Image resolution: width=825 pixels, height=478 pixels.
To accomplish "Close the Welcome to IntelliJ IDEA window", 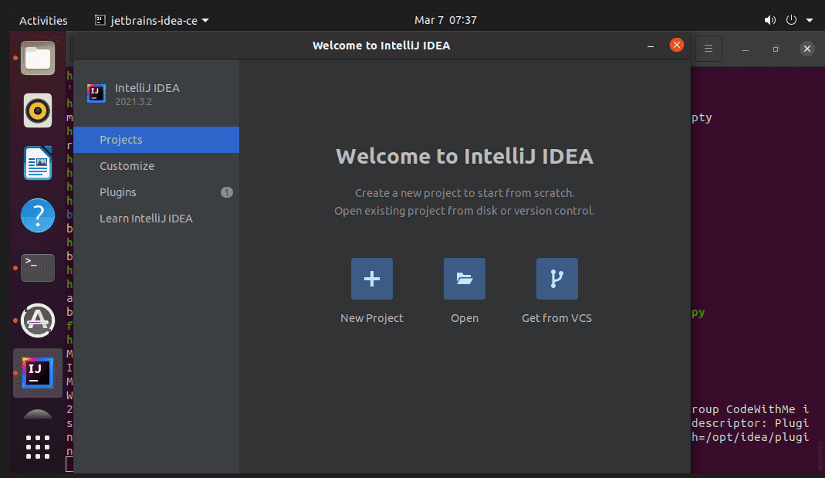I will (677, 45).
